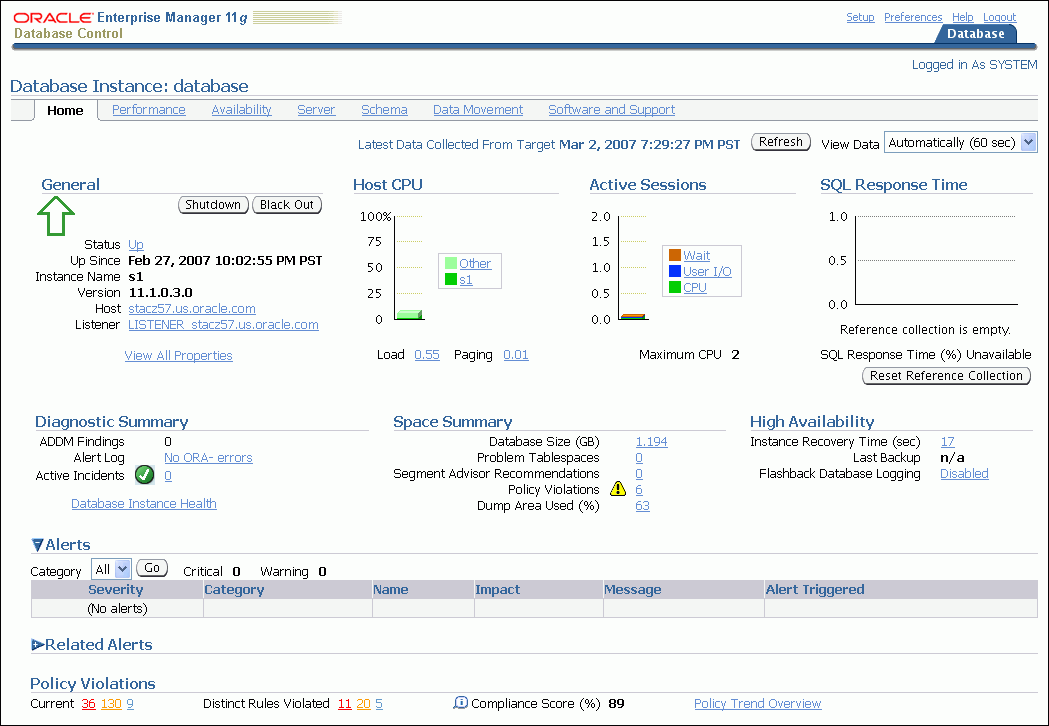This screenshot has height=726, width=1049.
Task: Open View All Properties
Action: (x=178, y=355)
